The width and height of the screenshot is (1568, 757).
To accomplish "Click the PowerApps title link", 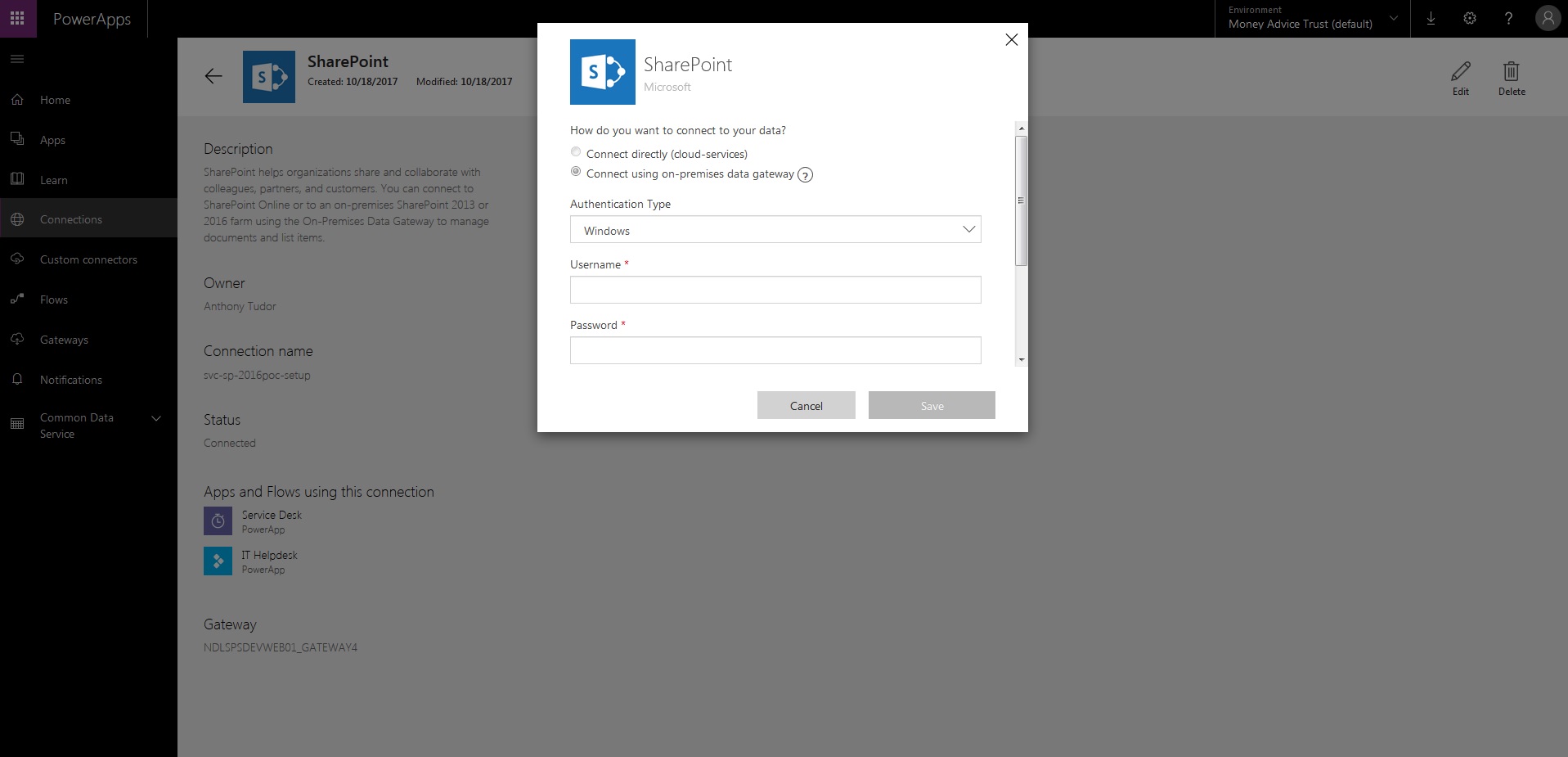I will click(x=92, y=19).
